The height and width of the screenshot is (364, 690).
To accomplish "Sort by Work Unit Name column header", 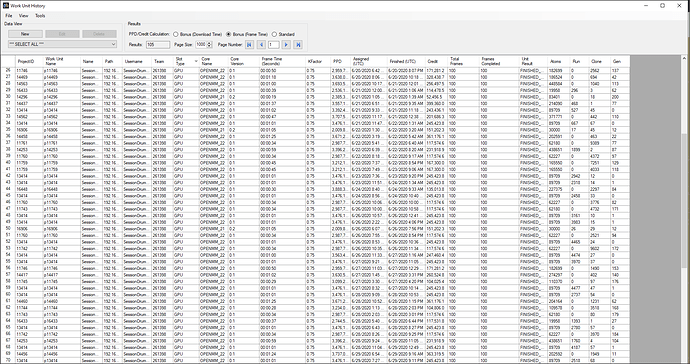I will coord(62,61).
